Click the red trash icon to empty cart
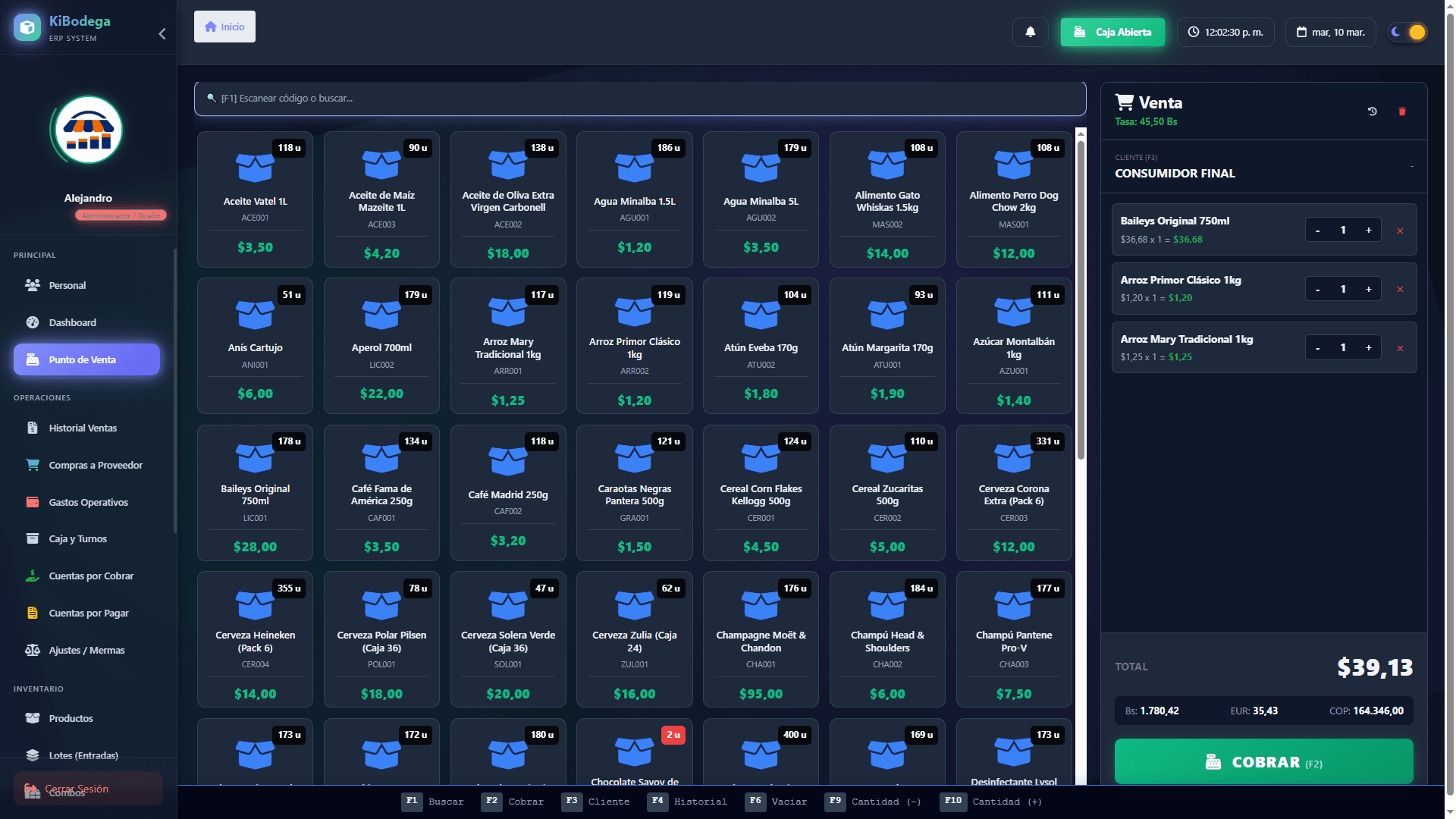This screenshot has width=1456, height=819. [1401, 111]
